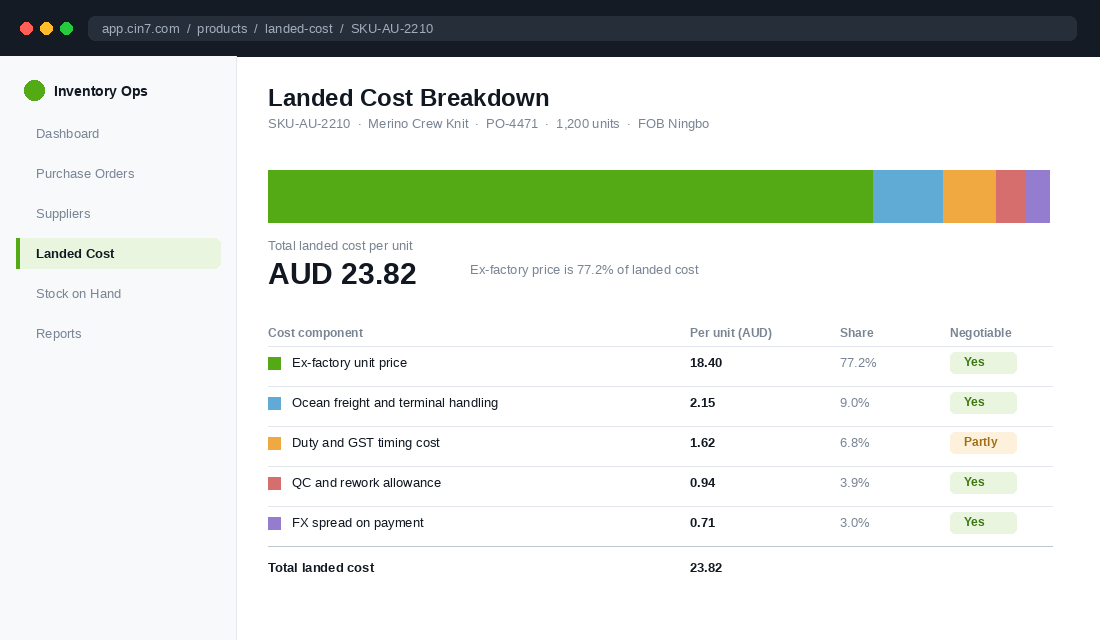This screenshot has width=1100, height=640.
Task: Click the Yes badge for QC and rework
Action: point(983,483)
